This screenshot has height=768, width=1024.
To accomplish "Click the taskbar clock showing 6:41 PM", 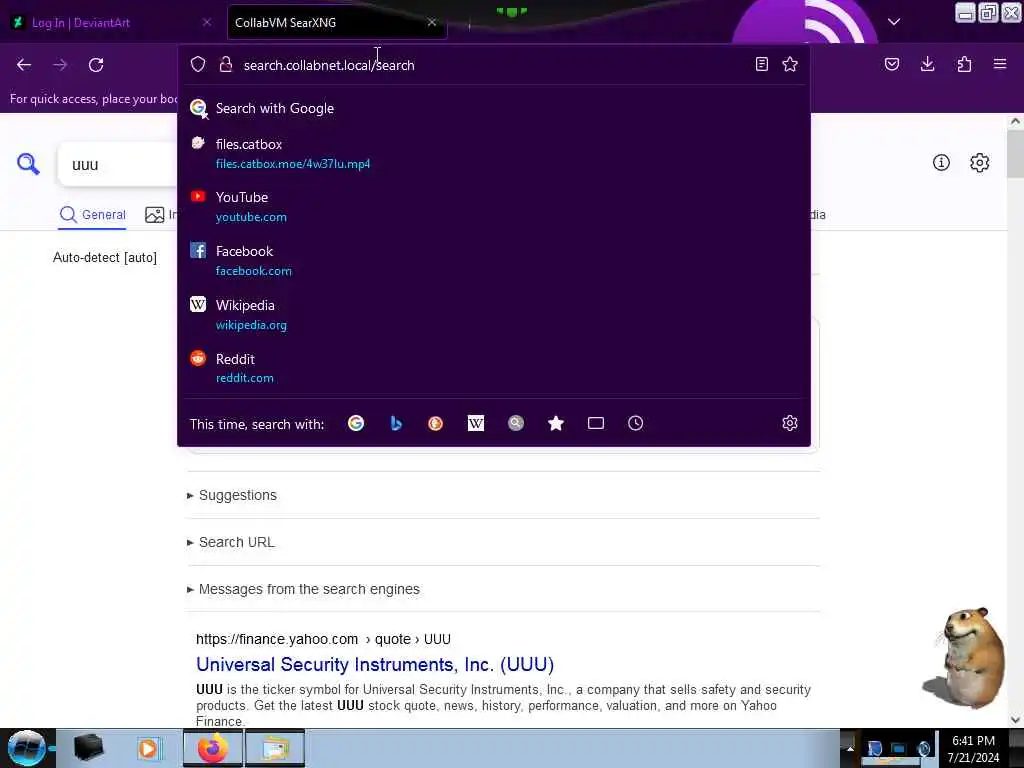I will point(973,748).
